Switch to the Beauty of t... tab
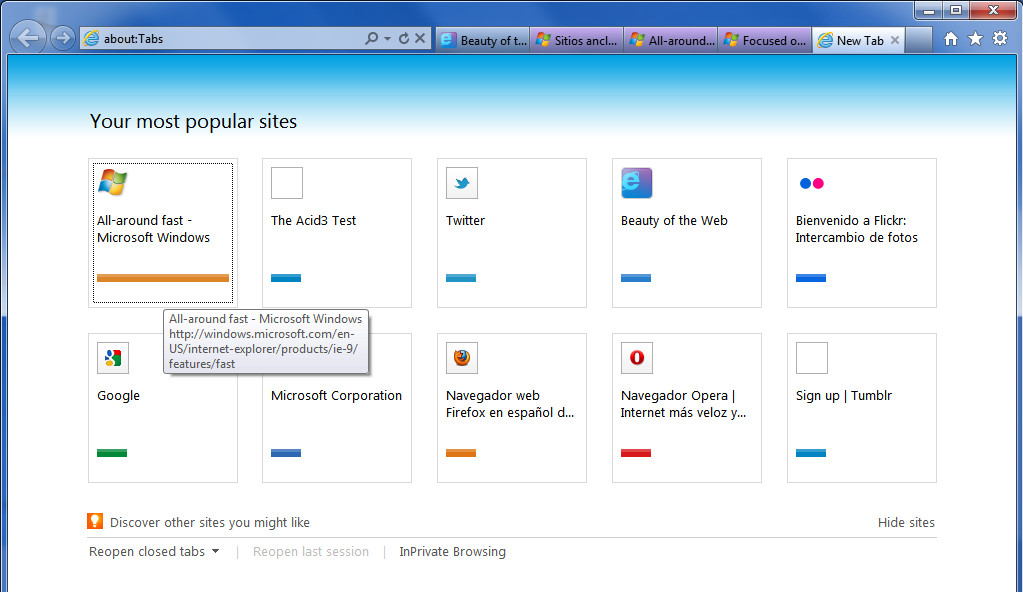The height and width of the screenshot is (592, 1023). pos(483,40)
